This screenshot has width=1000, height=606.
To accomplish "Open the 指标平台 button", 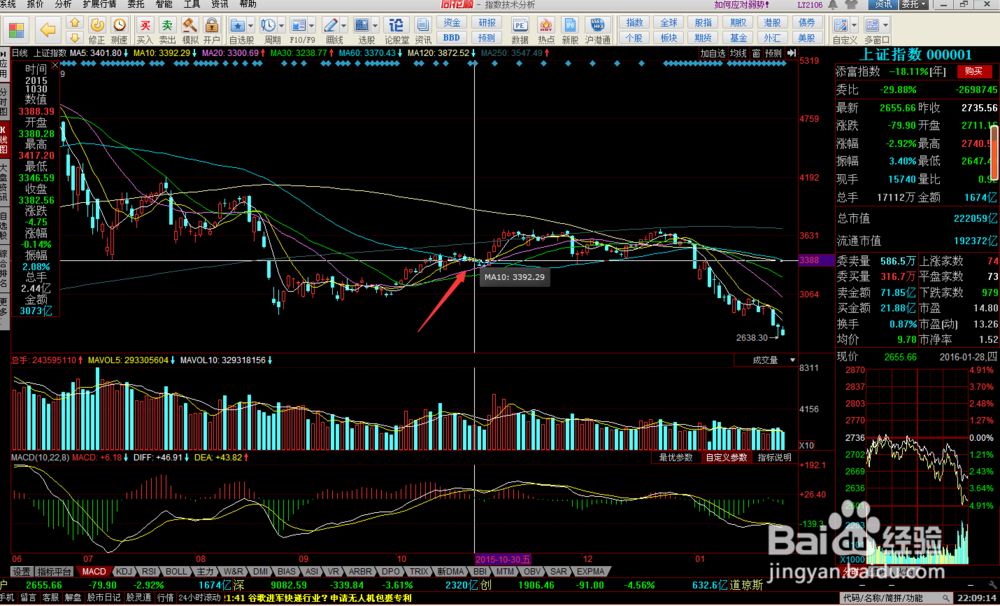I will 54,572.
